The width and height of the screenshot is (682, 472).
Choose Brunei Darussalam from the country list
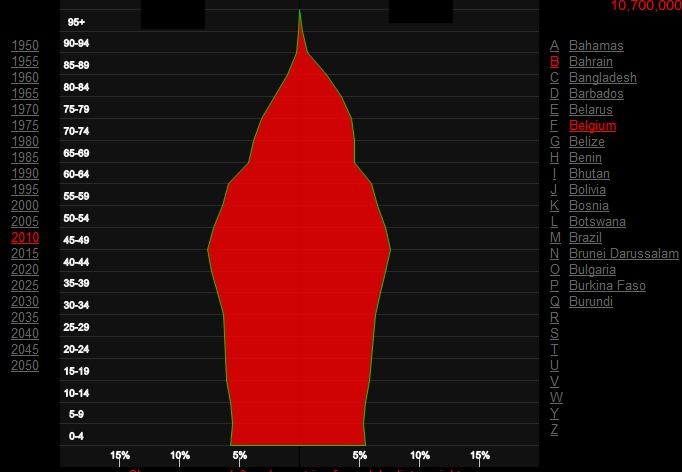click(x=624, y=253)
